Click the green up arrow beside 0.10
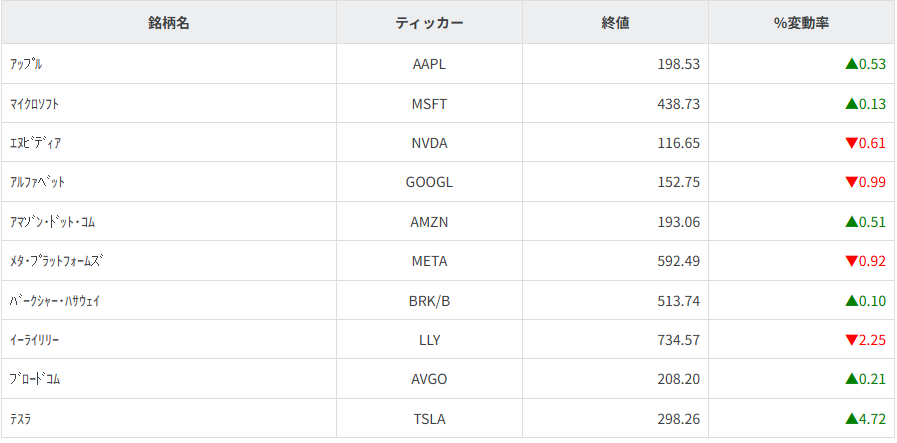The height and width of the screenshot is (443, 897). (851, 300)
